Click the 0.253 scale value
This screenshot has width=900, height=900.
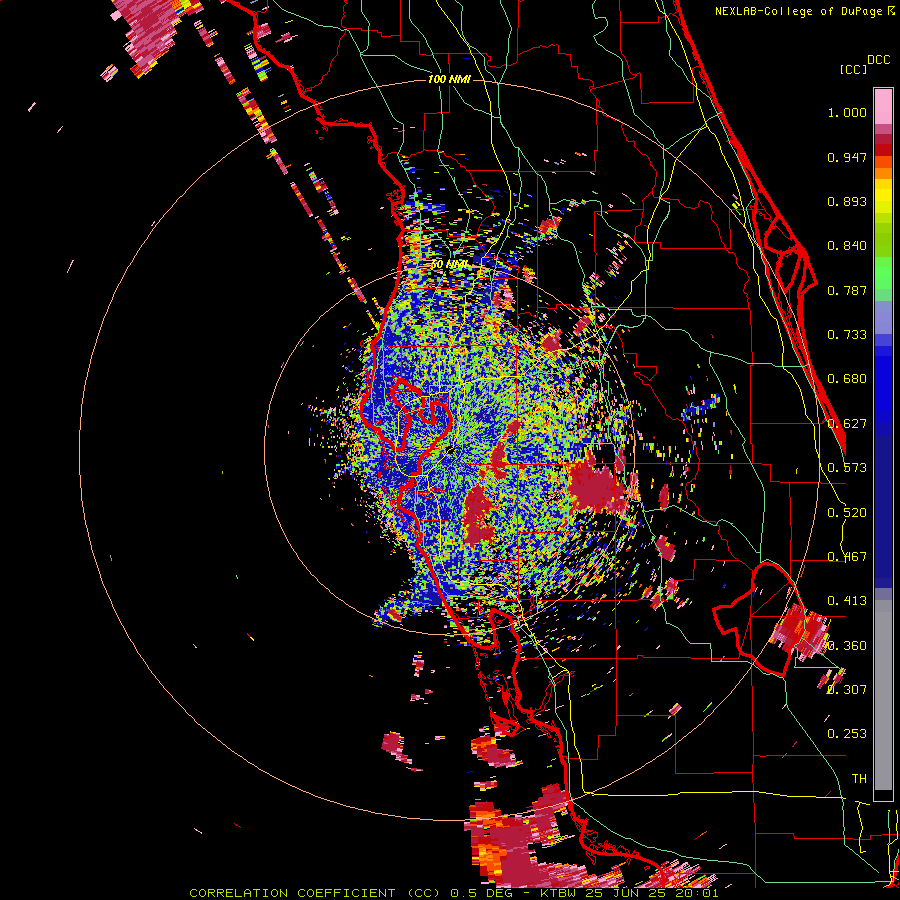847,734
